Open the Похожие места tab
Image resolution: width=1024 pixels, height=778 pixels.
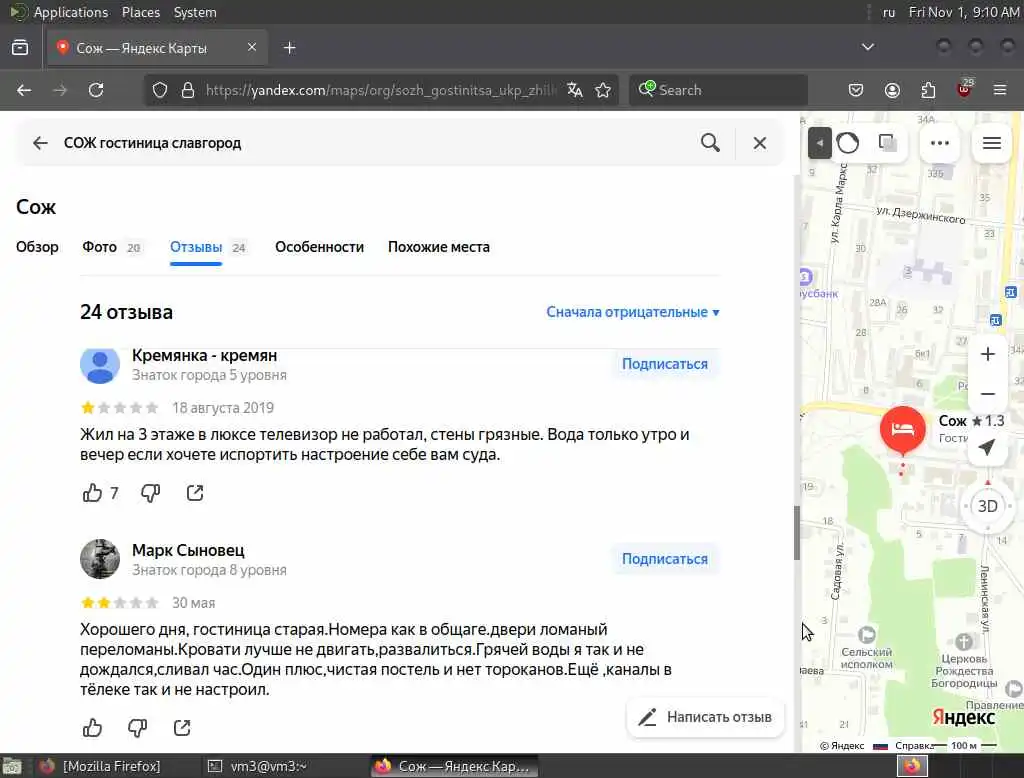pyautogui.click(x=439, y=247)
